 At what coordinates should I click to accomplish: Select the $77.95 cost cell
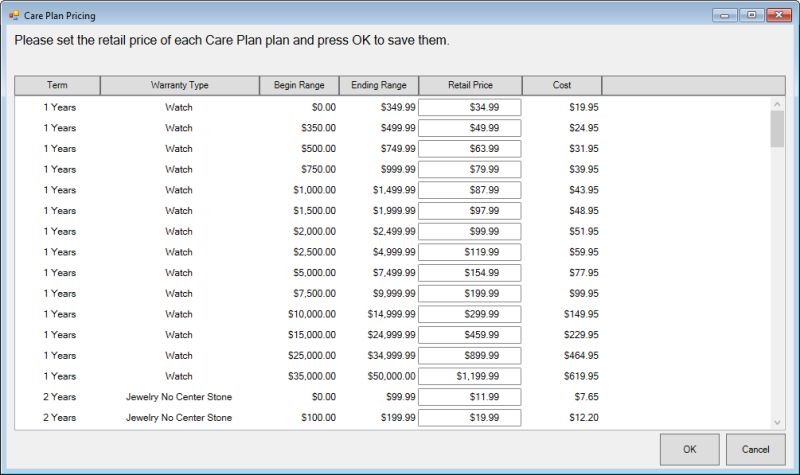coord(584,273)
